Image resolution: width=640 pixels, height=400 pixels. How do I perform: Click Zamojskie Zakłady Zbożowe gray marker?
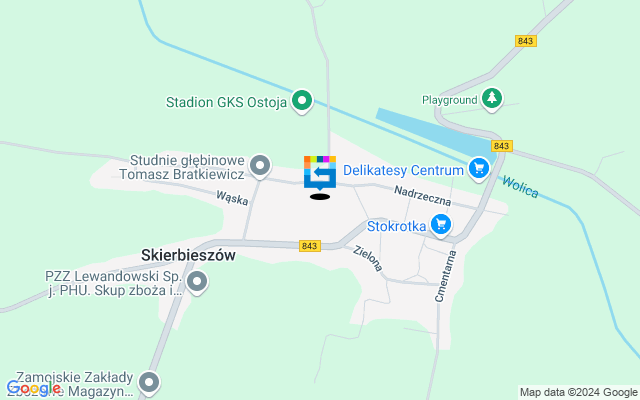[x=149, y=384]
